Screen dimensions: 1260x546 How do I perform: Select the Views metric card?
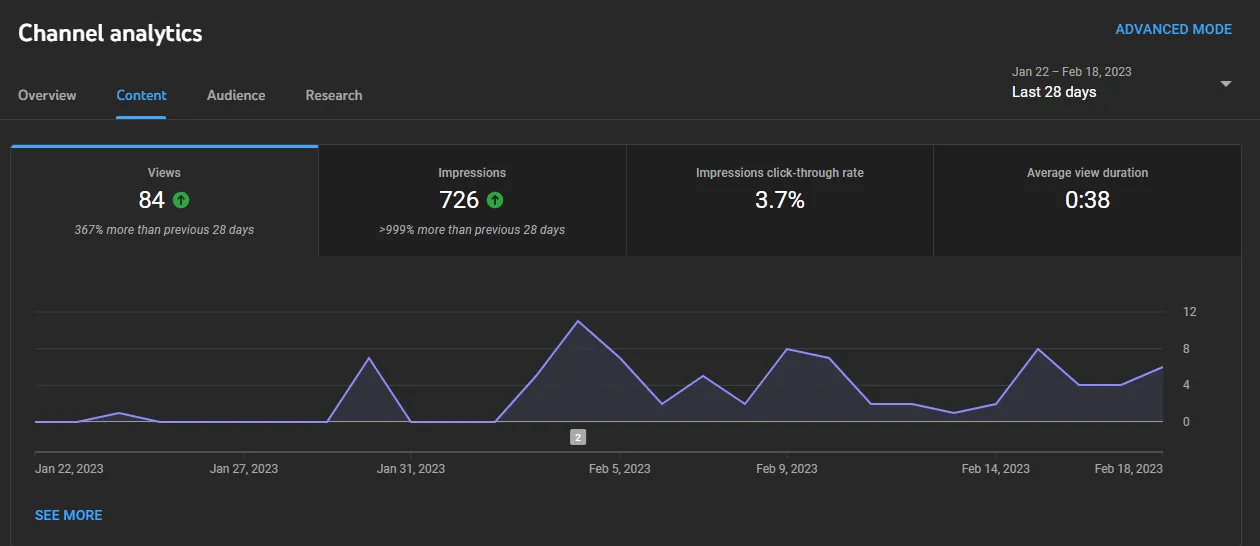tap(164, 201)
